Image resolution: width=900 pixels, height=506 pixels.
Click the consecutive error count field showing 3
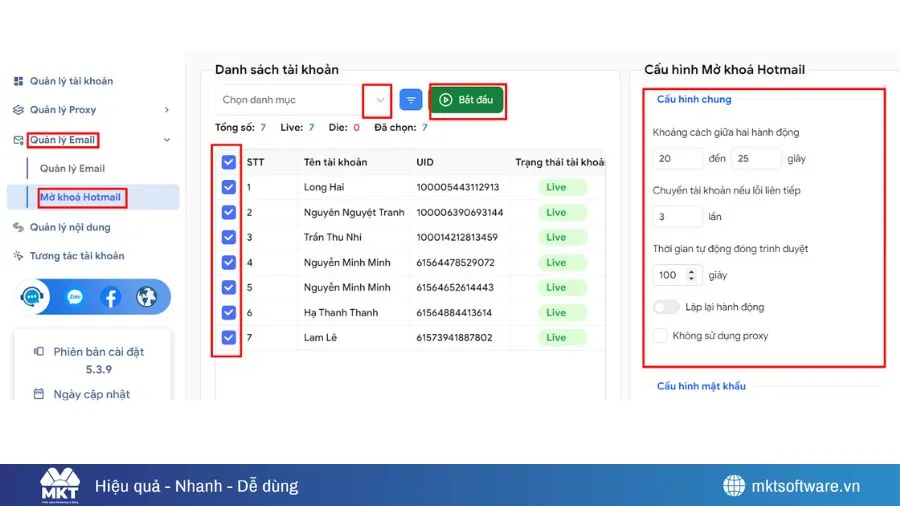[677, 217]
